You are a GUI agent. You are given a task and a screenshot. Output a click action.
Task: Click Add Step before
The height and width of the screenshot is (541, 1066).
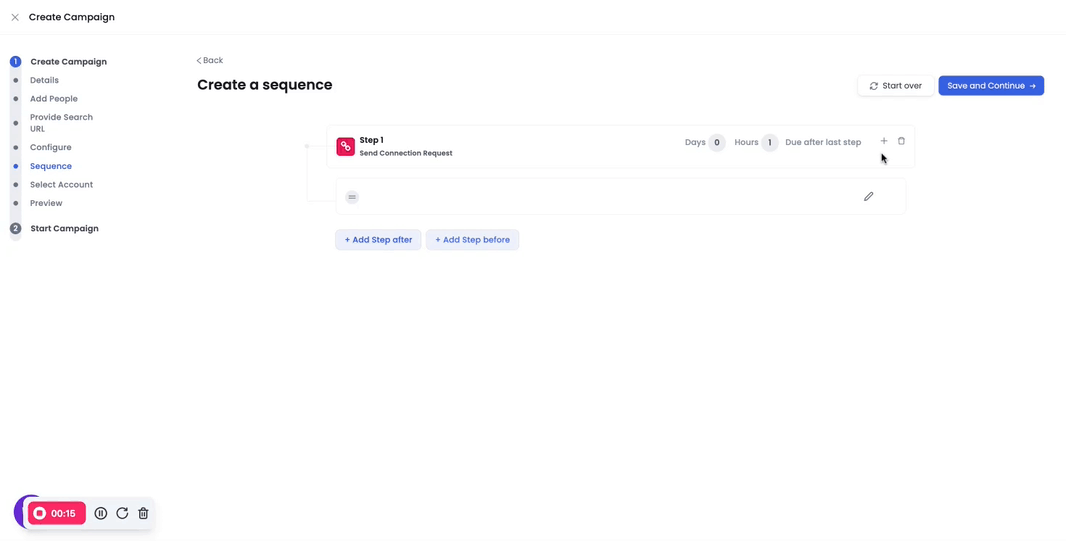coord(472,240)
